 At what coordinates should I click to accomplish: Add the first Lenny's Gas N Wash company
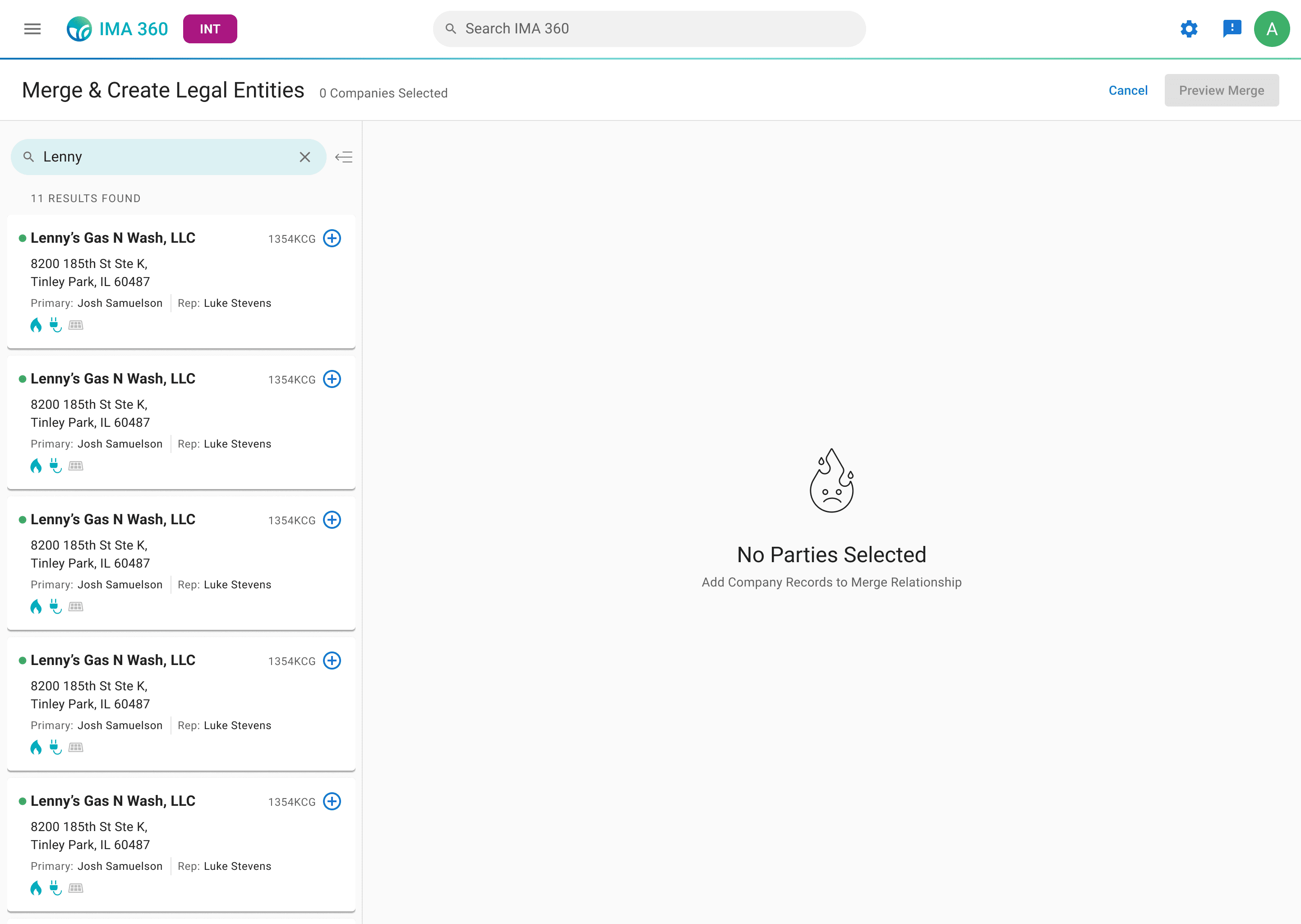(332, 238)
